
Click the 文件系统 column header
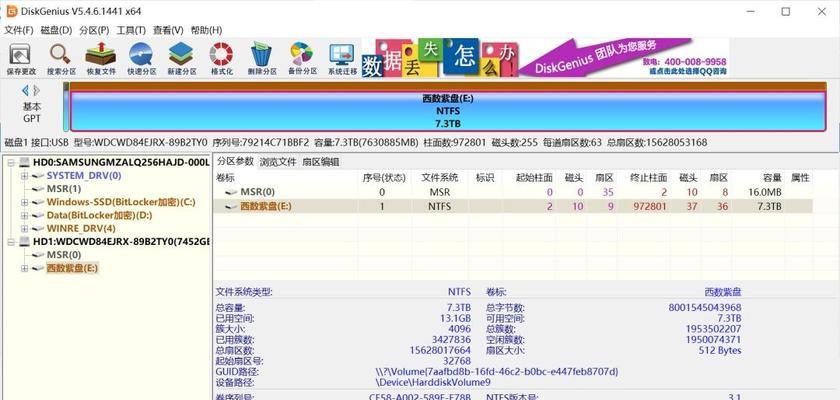439,178
